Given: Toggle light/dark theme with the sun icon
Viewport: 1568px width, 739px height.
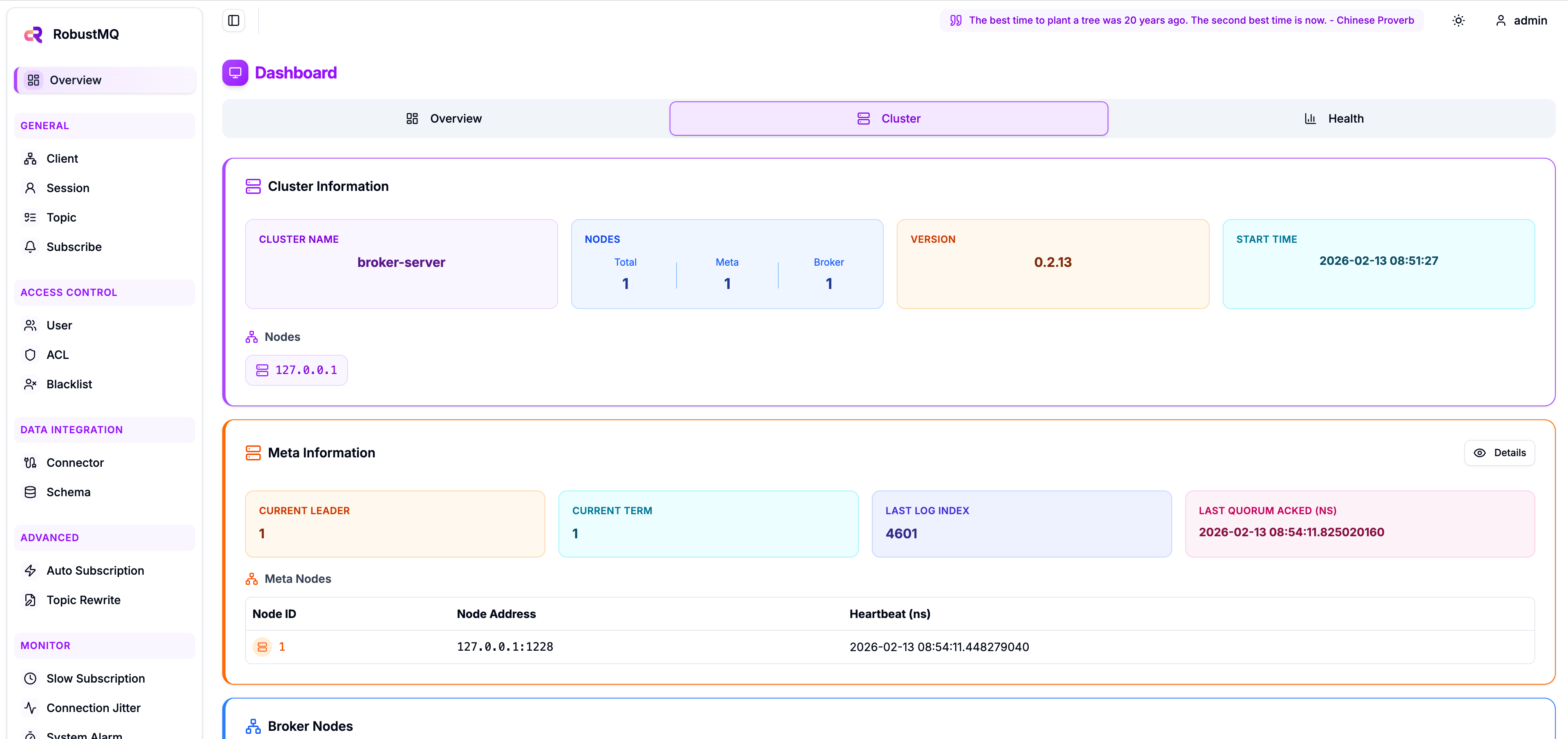Looking at the screenshot, I should click(x=1459, y=20).
